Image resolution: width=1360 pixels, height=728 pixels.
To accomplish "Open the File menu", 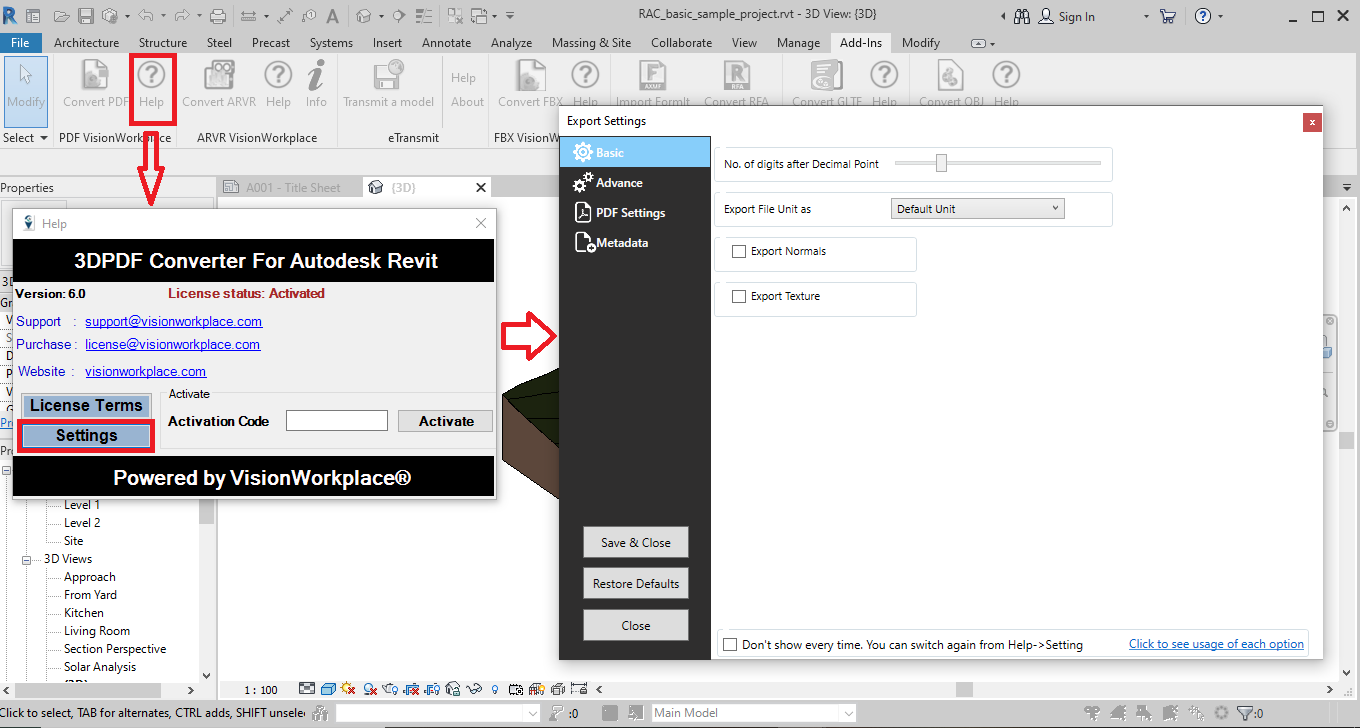I will coord(21,43).
